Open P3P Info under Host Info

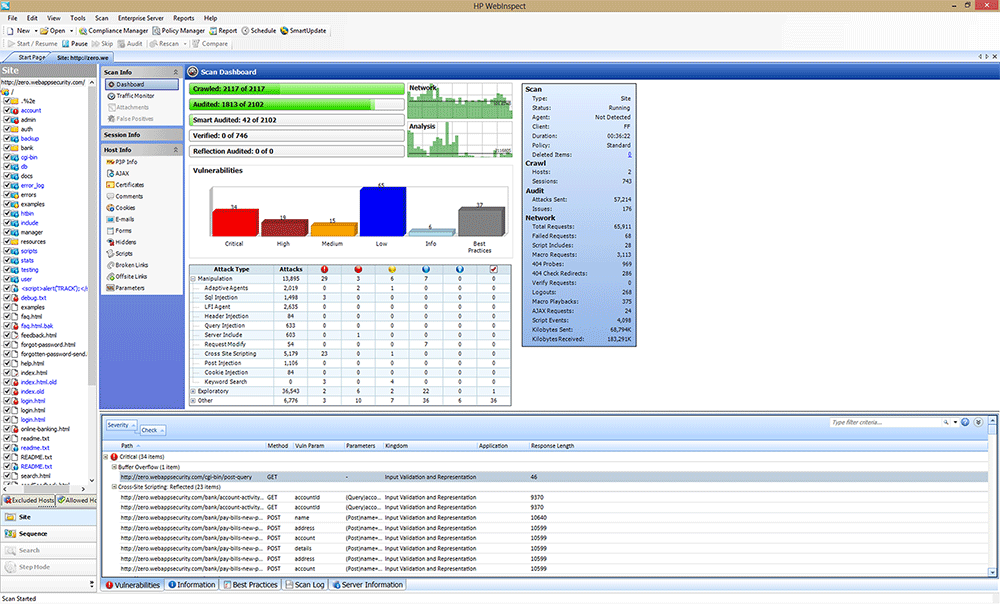click(122, 162)
